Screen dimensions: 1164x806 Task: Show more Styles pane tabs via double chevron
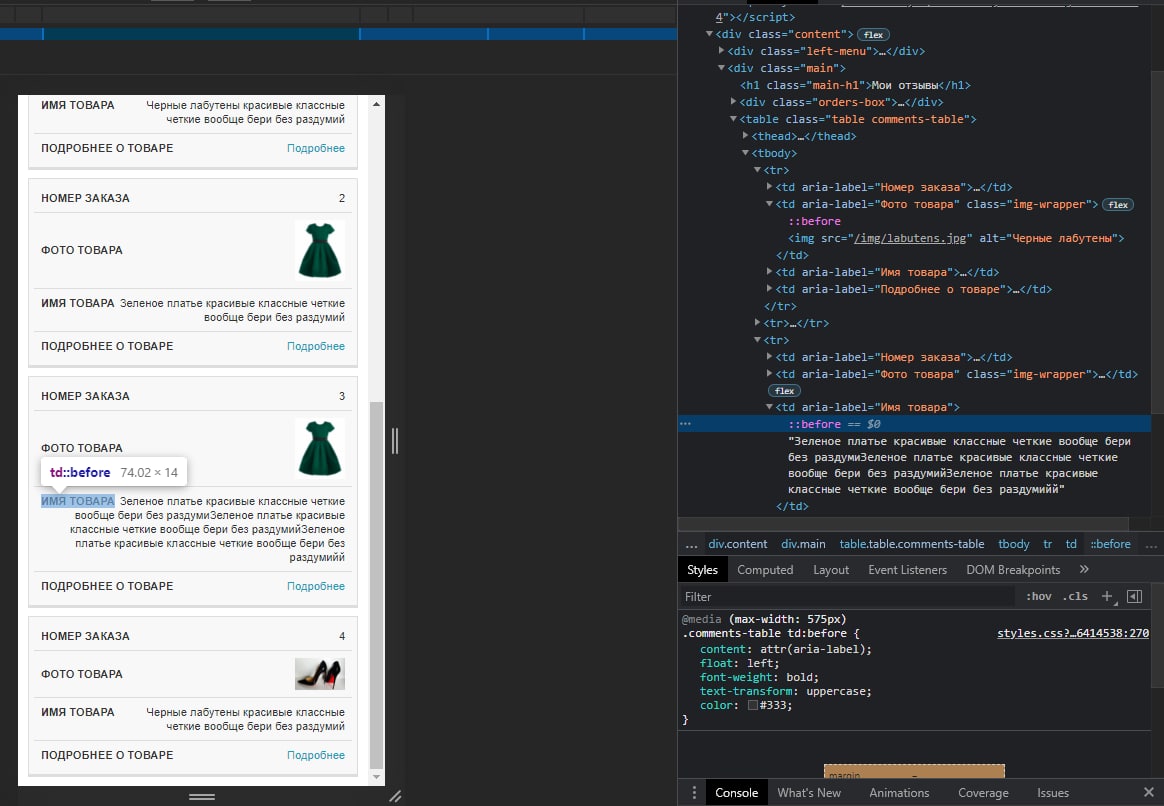pos(1084,569)
